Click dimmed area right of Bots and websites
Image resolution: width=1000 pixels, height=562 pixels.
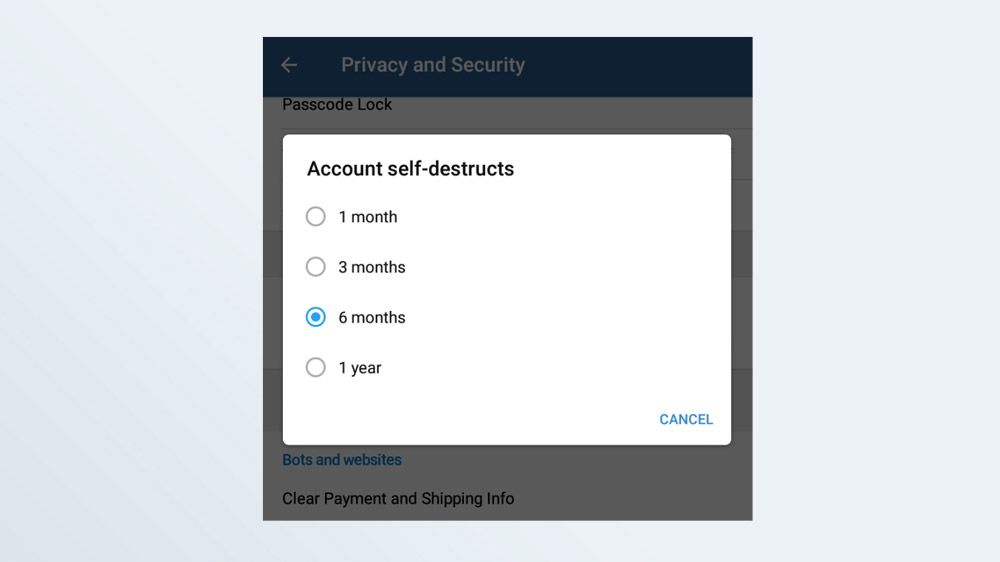(x=600, y=460)
